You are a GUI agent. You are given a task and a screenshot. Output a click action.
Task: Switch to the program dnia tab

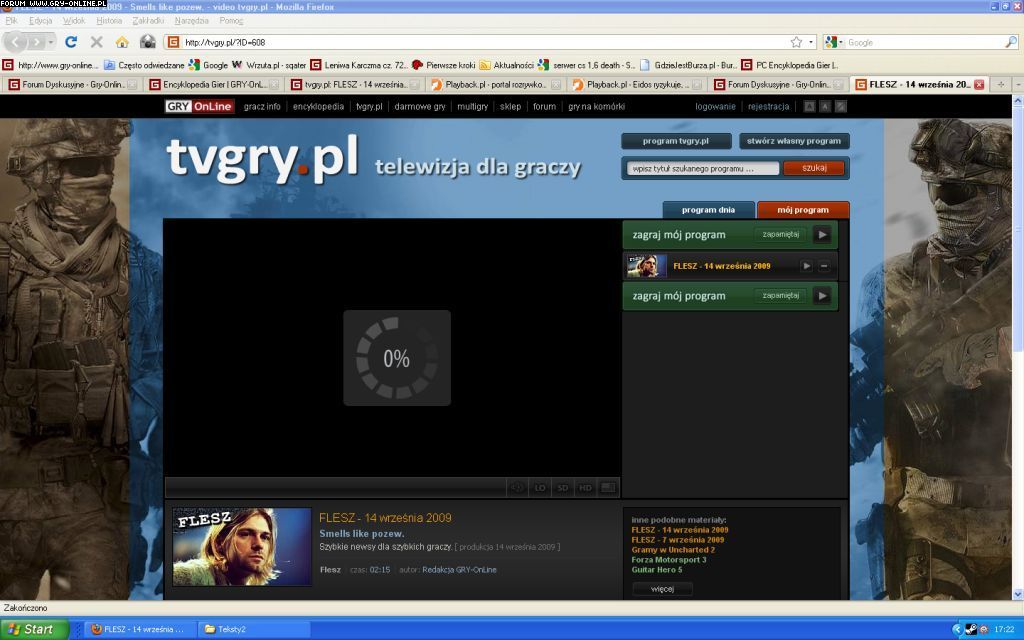pyautogui.click(x=708, y=210)
